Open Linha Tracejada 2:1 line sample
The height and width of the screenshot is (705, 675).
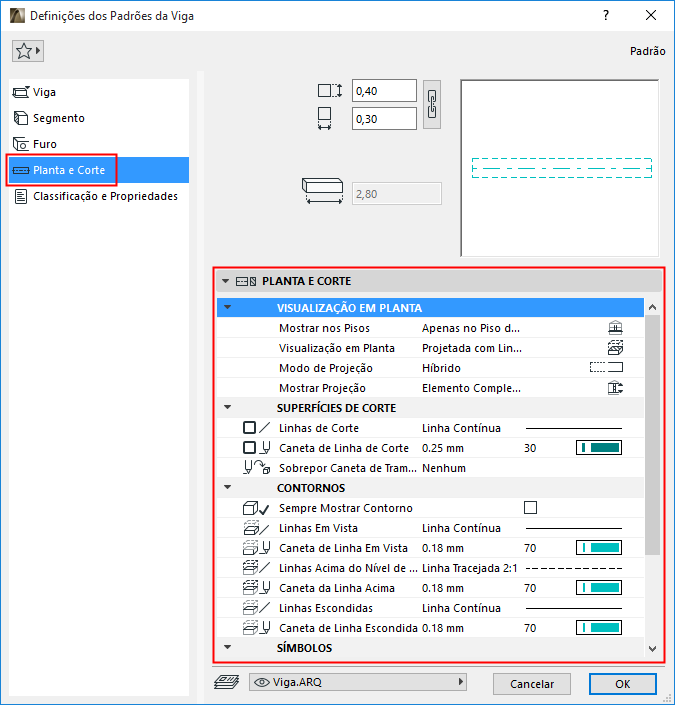pos(574,568)
